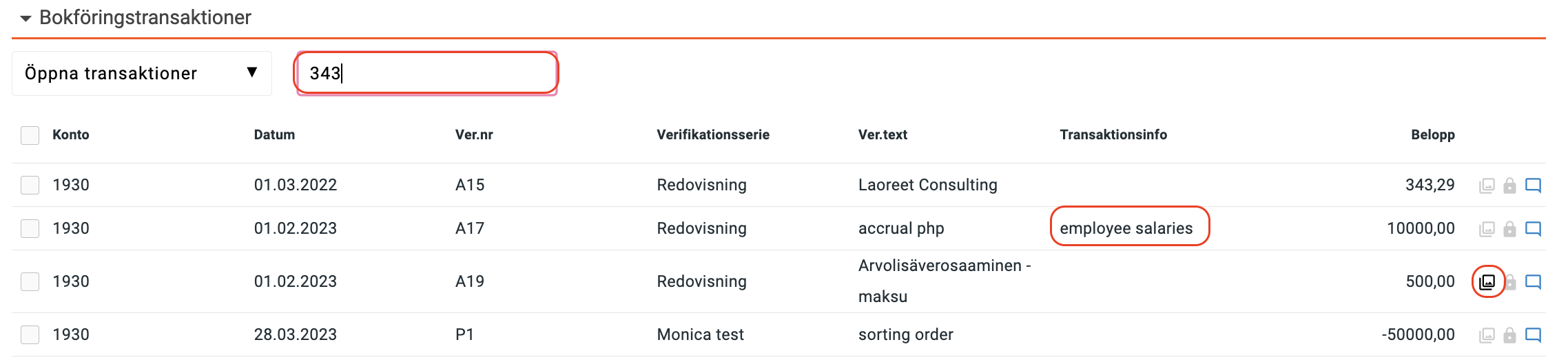
Task: Open comment icon on sorting order row
Action: [1533, 335]
